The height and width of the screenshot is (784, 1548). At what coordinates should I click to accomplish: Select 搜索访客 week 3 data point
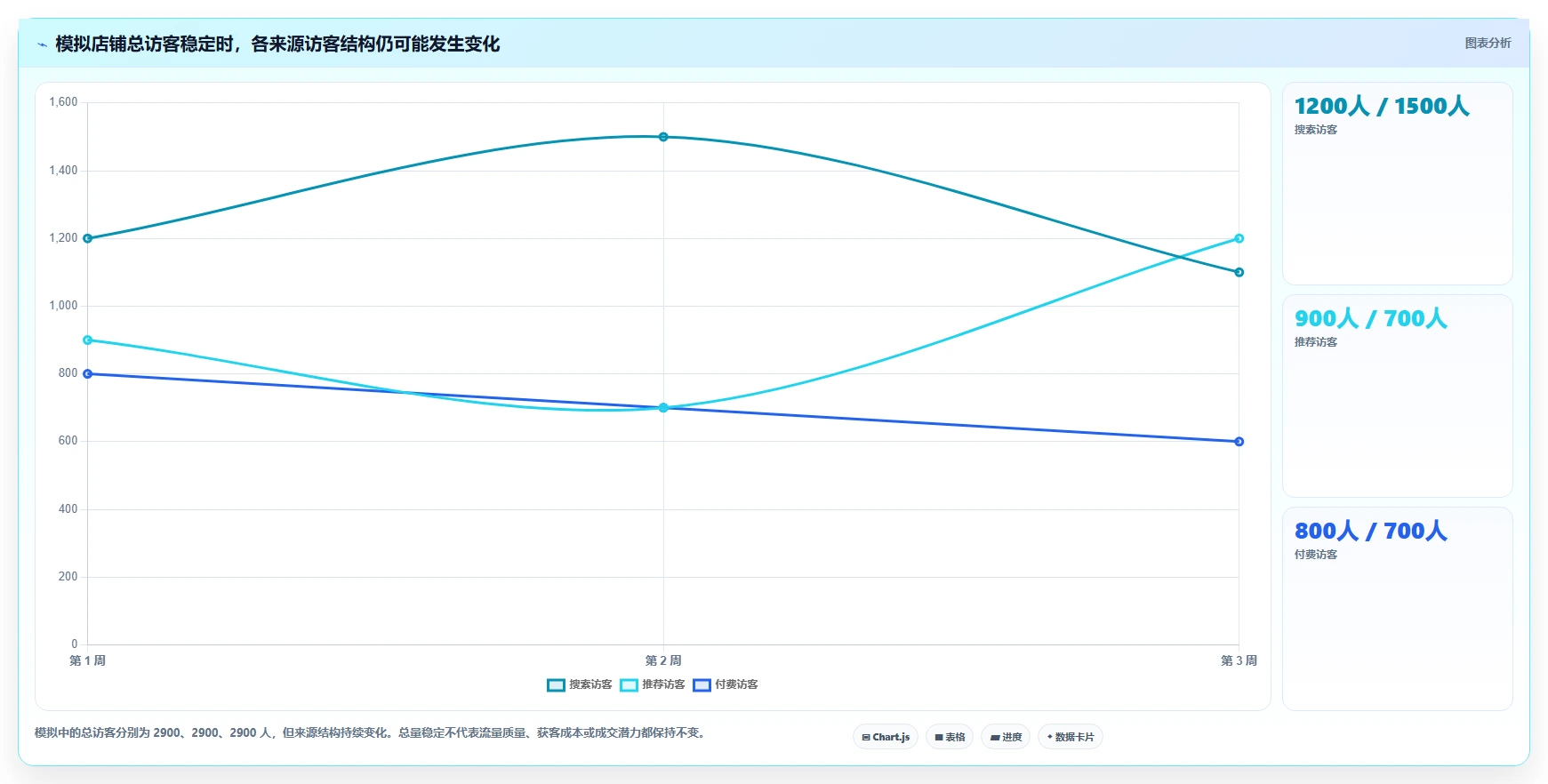pos(1239,272)
